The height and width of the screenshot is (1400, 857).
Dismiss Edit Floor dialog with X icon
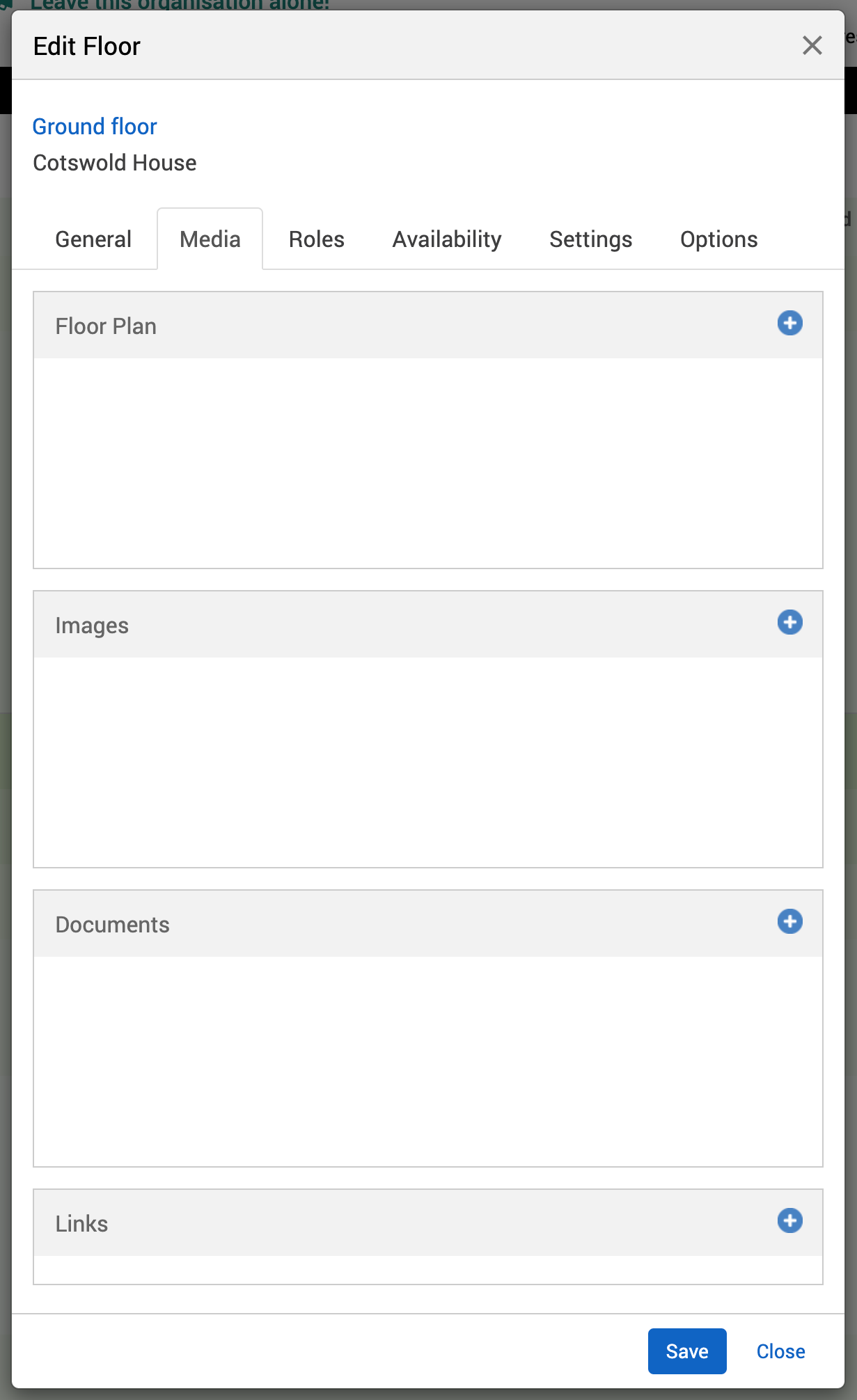pyautogui.click(x=812, y=46)
